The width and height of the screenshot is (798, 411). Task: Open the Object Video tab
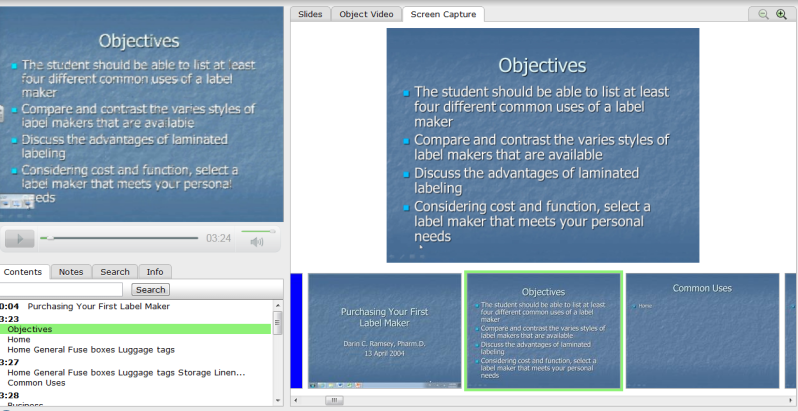[366, 14]
